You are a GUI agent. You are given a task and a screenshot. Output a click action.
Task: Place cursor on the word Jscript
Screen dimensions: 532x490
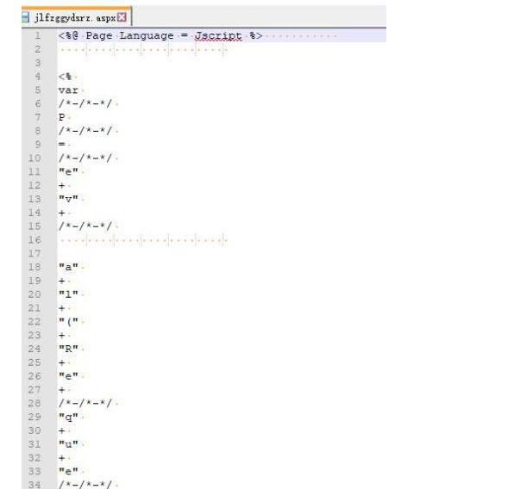[218, 36]
